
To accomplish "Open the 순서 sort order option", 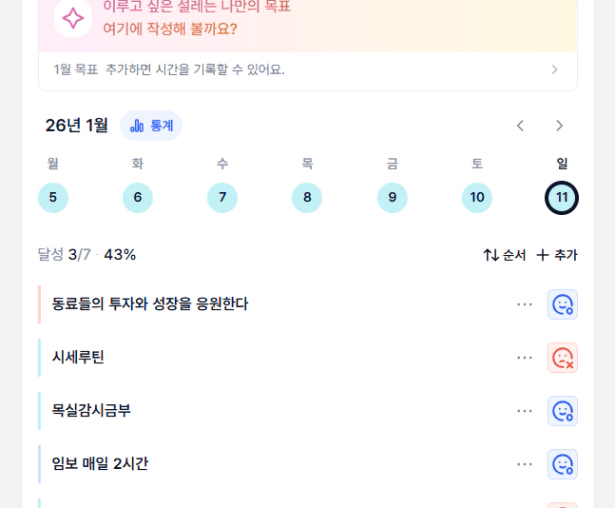I will tap(505, 255).
